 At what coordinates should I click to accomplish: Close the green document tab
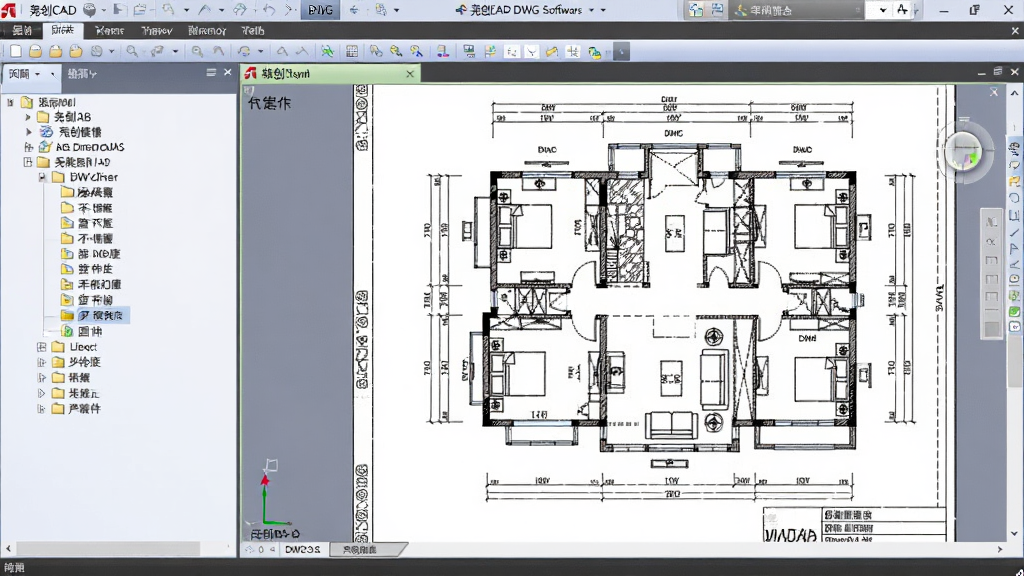click(x=410, y=74)
